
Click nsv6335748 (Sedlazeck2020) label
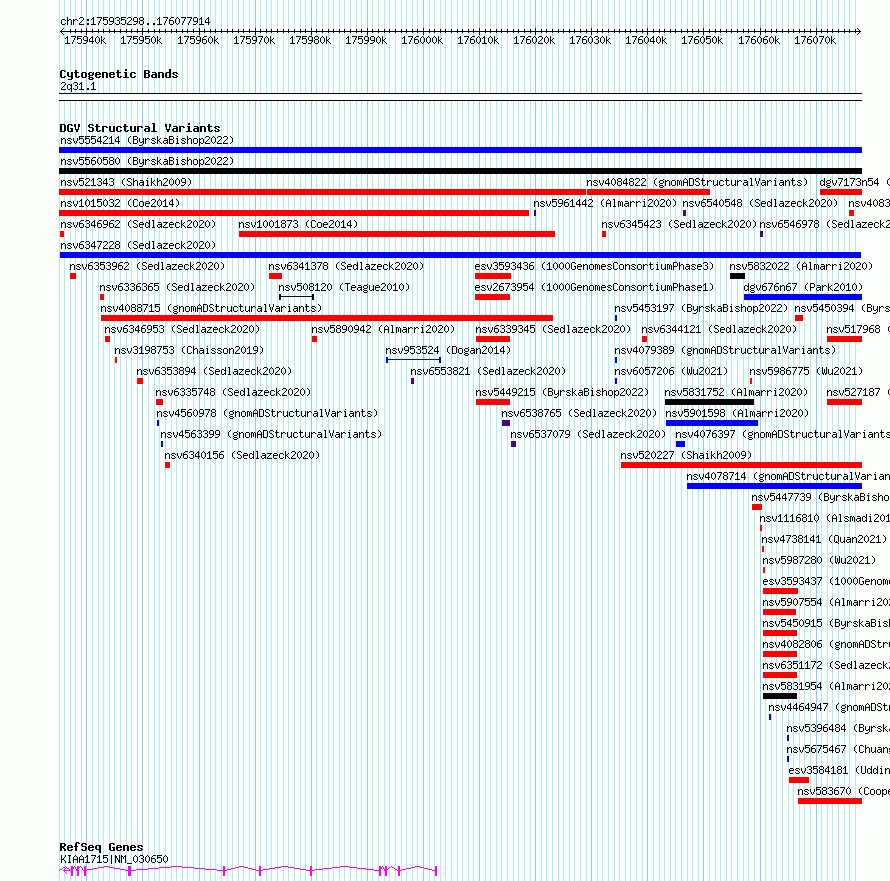233,392
